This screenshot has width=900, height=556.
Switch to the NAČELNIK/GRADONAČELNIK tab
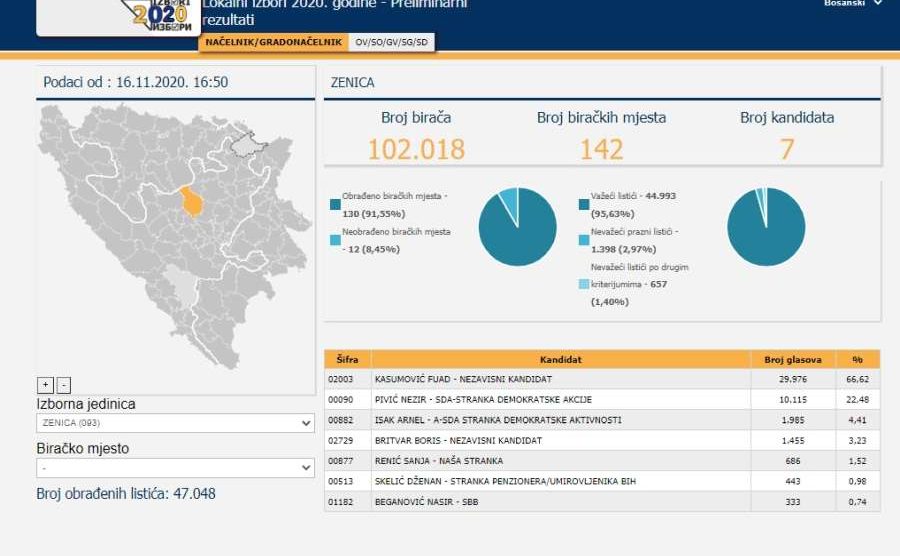(273, 42)
